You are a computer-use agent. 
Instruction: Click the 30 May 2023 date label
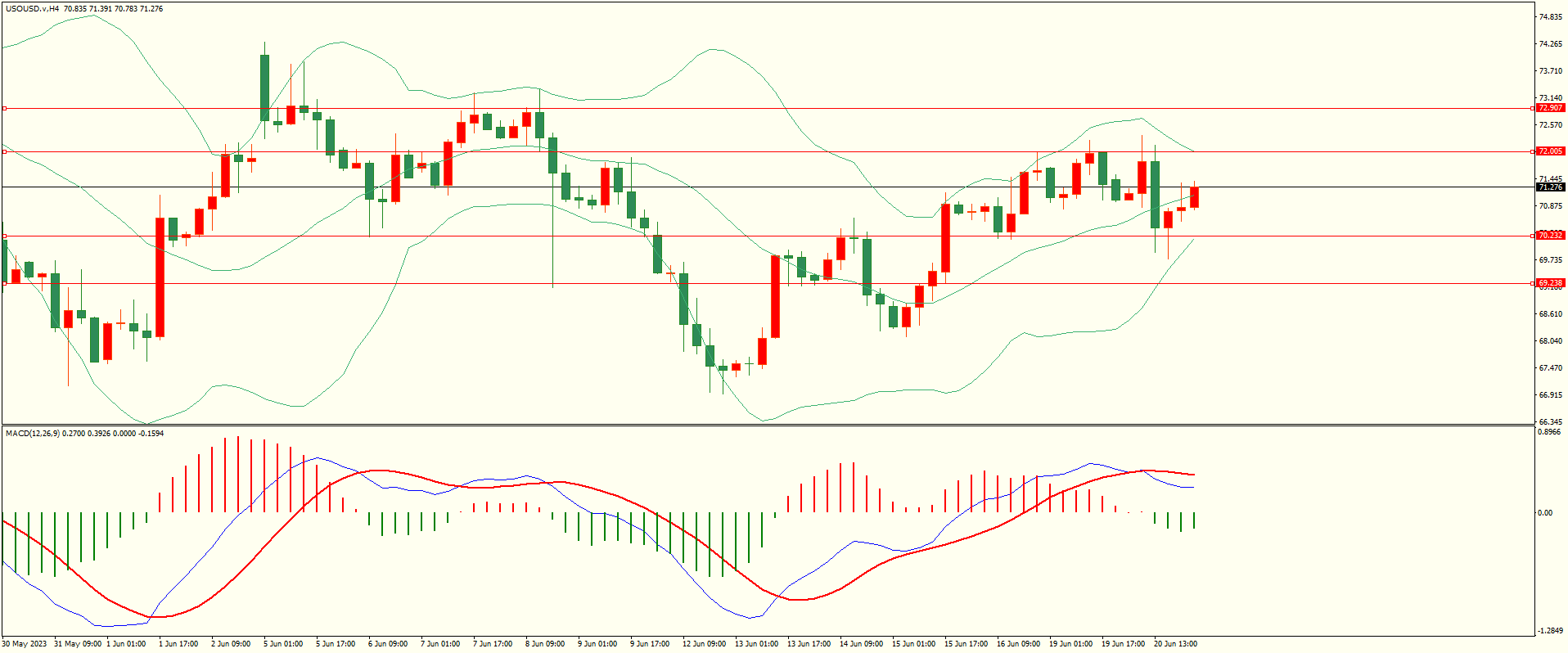(25, 644)
